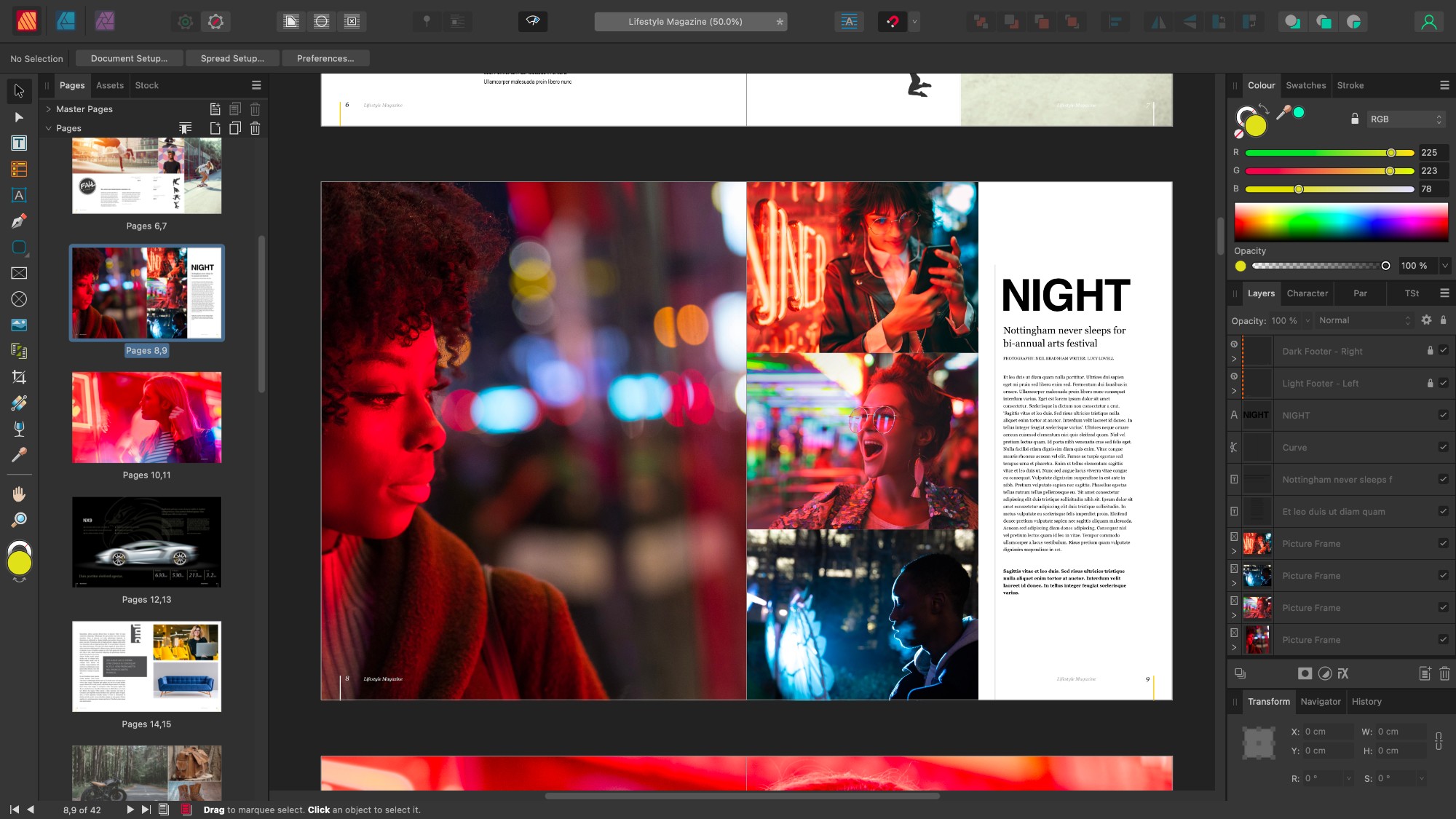Open the RGB colour model dropdown
This screenshot has height=819, width=1456.
pyautogui.click(x=1404, y=119)
